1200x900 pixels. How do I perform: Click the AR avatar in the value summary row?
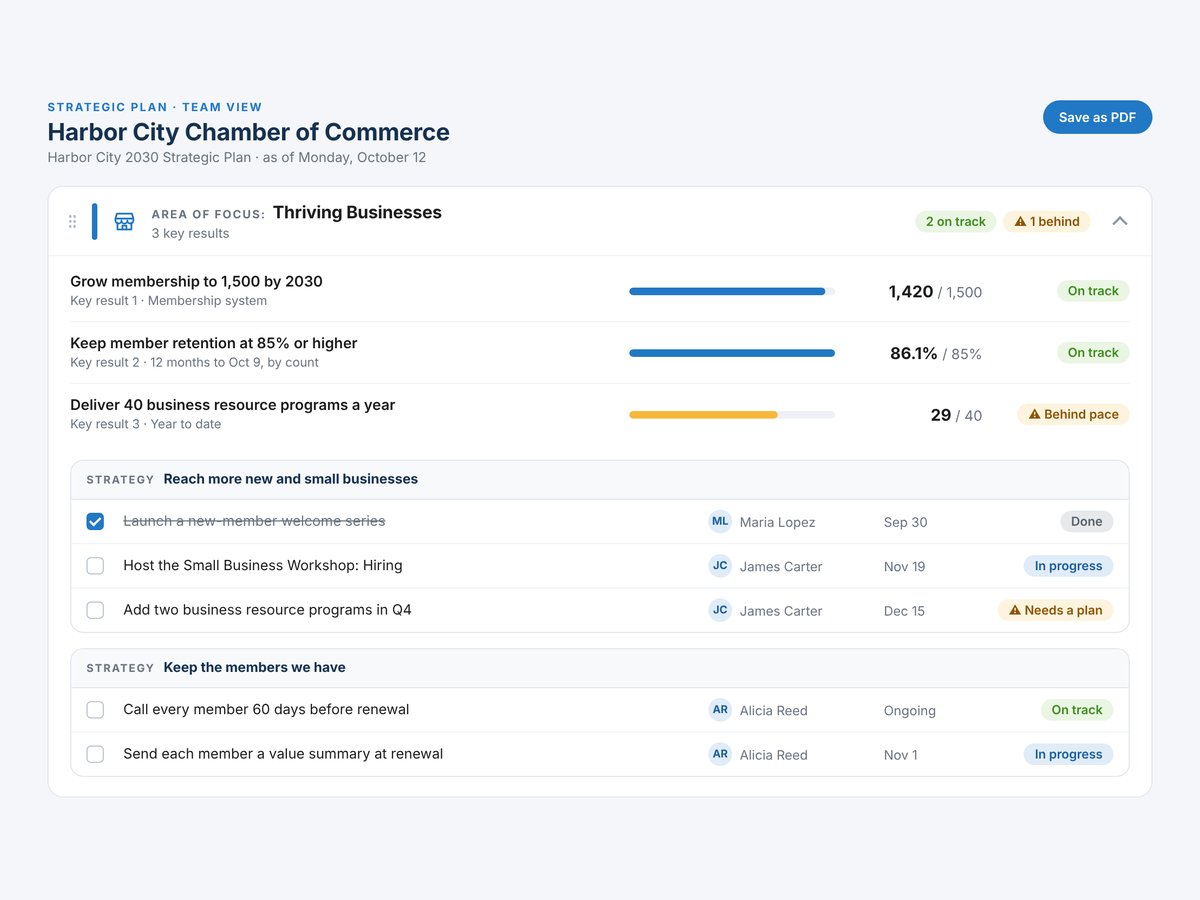(720, 753)
